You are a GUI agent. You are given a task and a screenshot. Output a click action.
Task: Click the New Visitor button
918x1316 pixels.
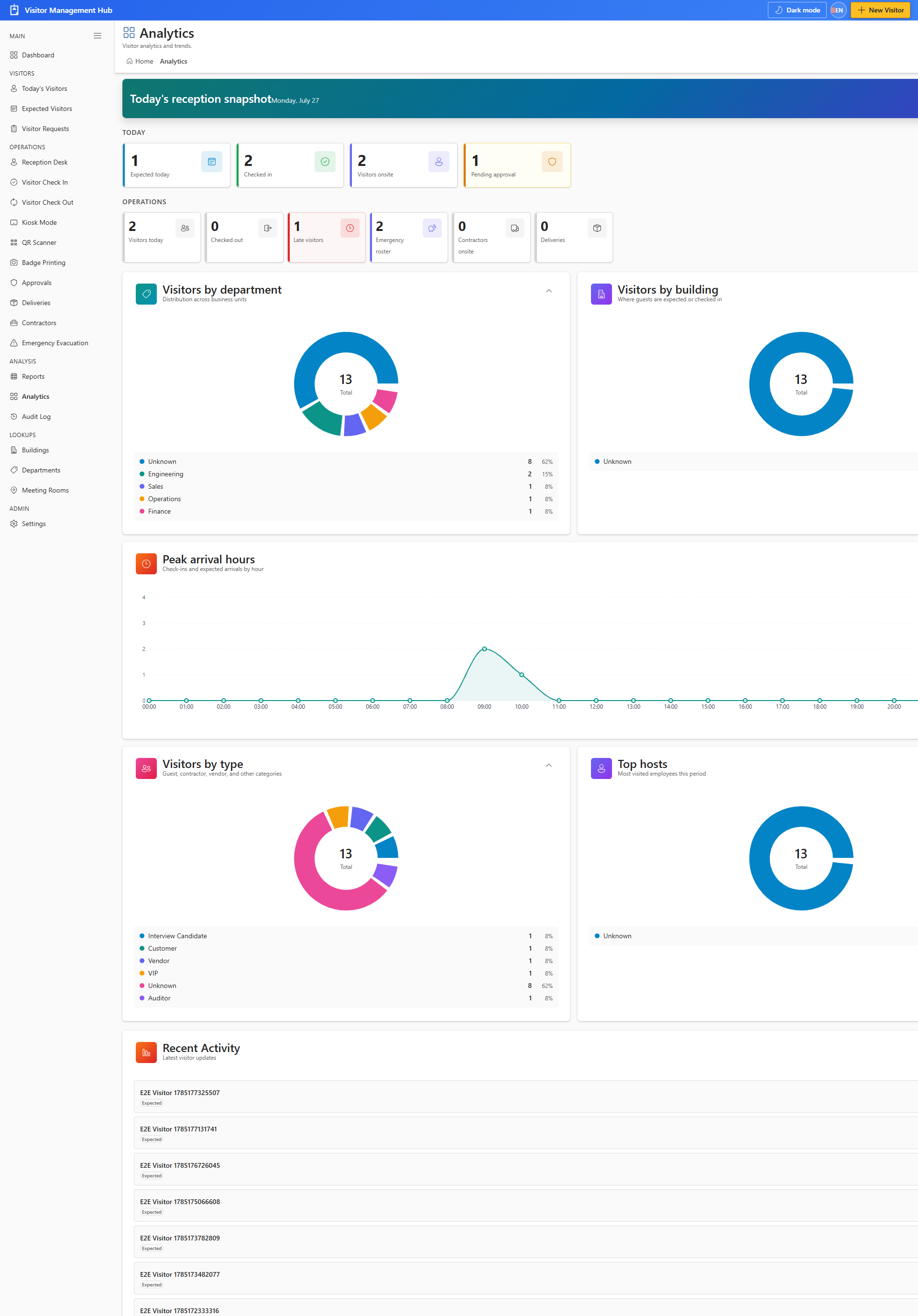click(880, 11)
